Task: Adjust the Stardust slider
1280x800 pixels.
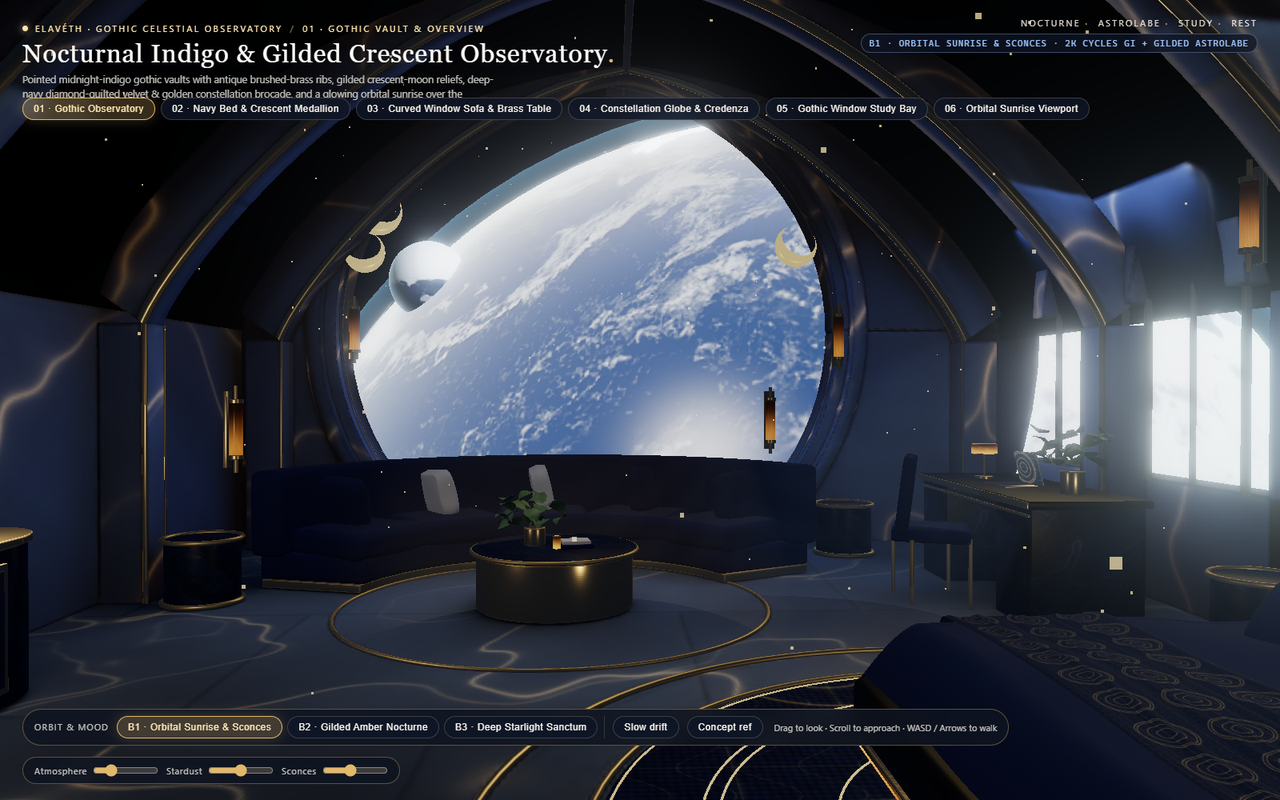Action: (241, 770)
